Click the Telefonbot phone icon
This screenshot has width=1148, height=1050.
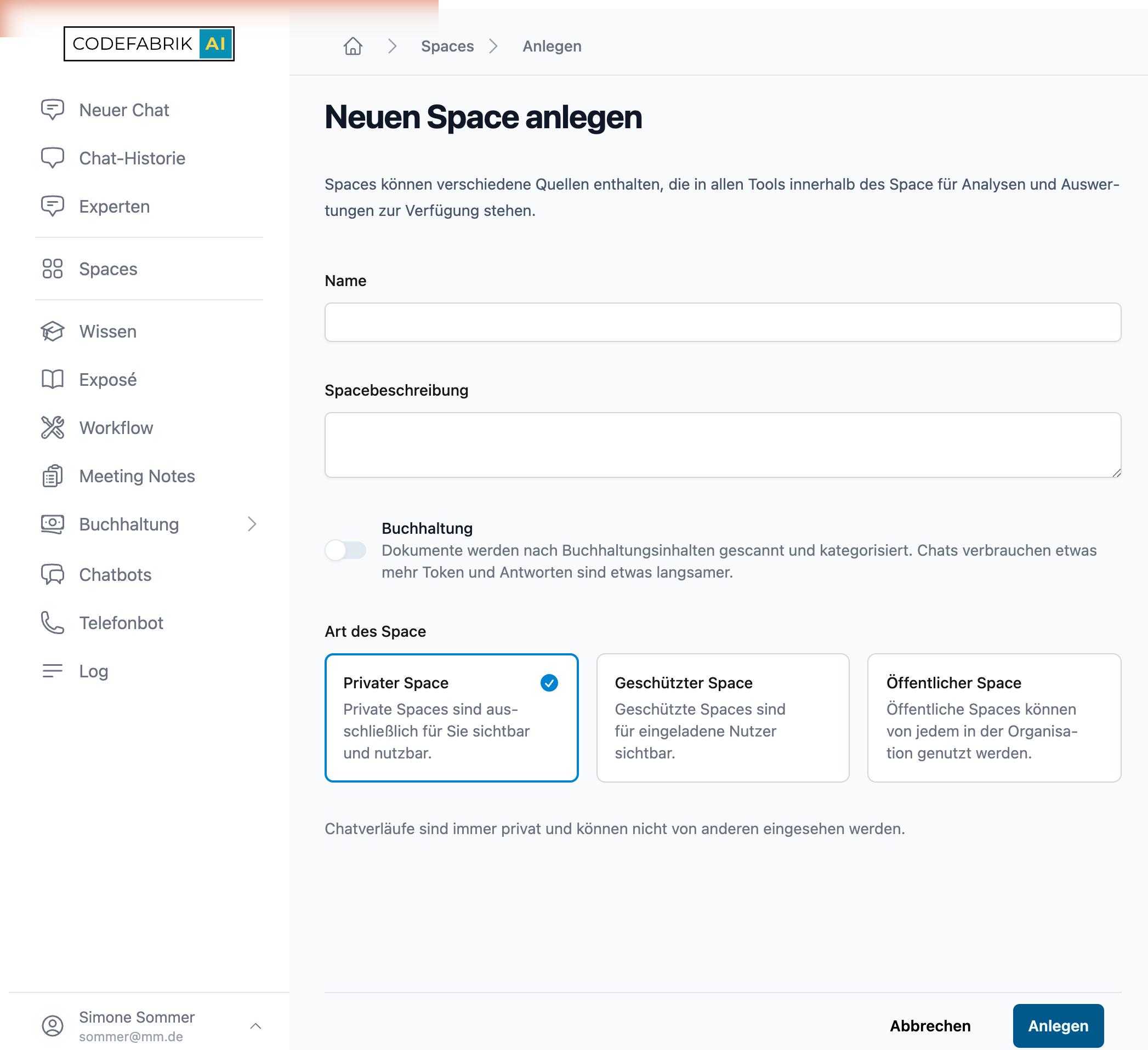point(53,623)
